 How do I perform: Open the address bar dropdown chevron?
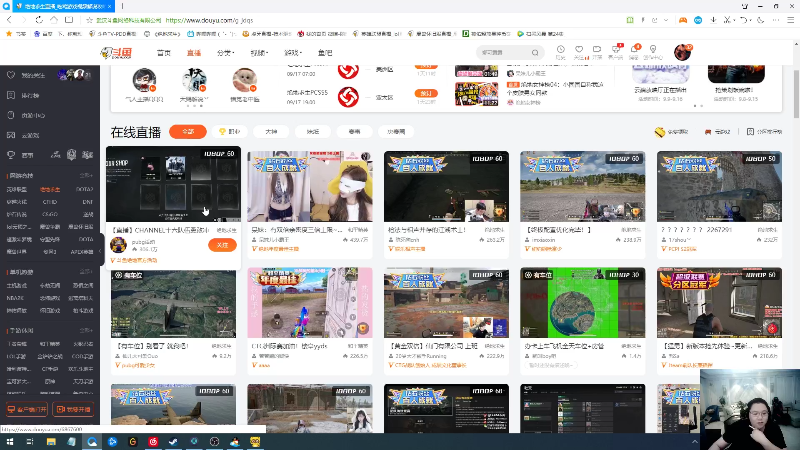click(x=666, y=20)
